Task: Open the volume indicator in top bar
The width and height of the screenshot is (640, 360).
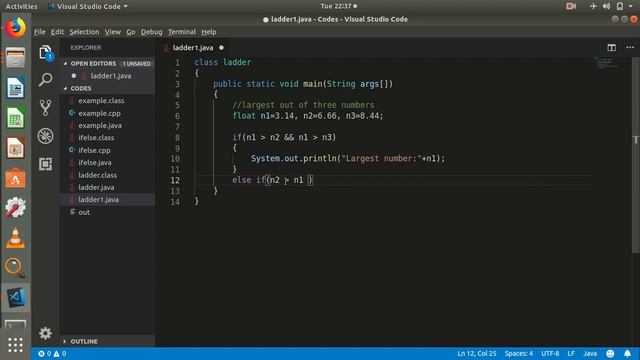Action: coord(607,6)
